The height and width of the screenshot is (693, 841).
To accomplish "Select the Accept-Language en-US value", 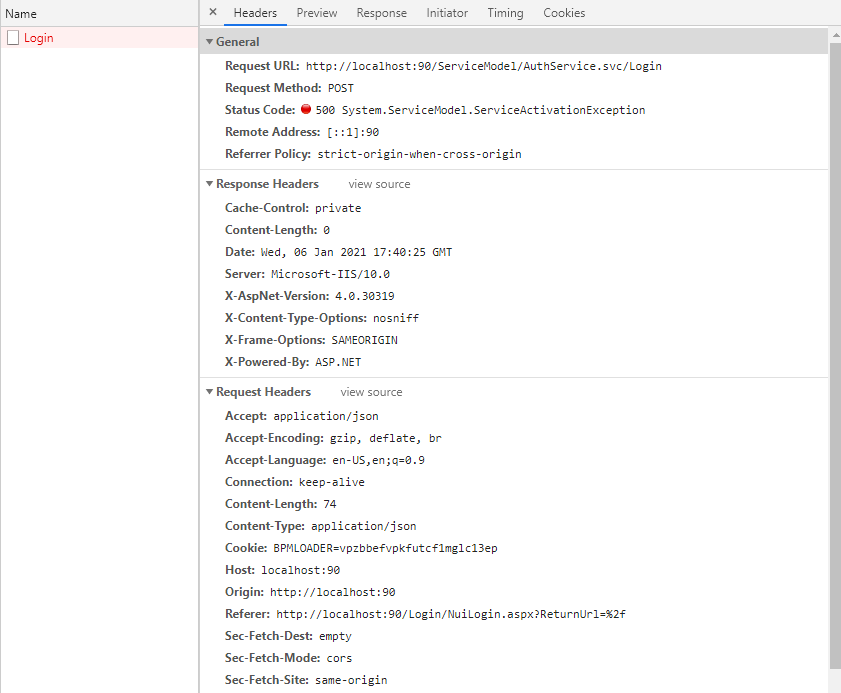I will coord(379,461).
